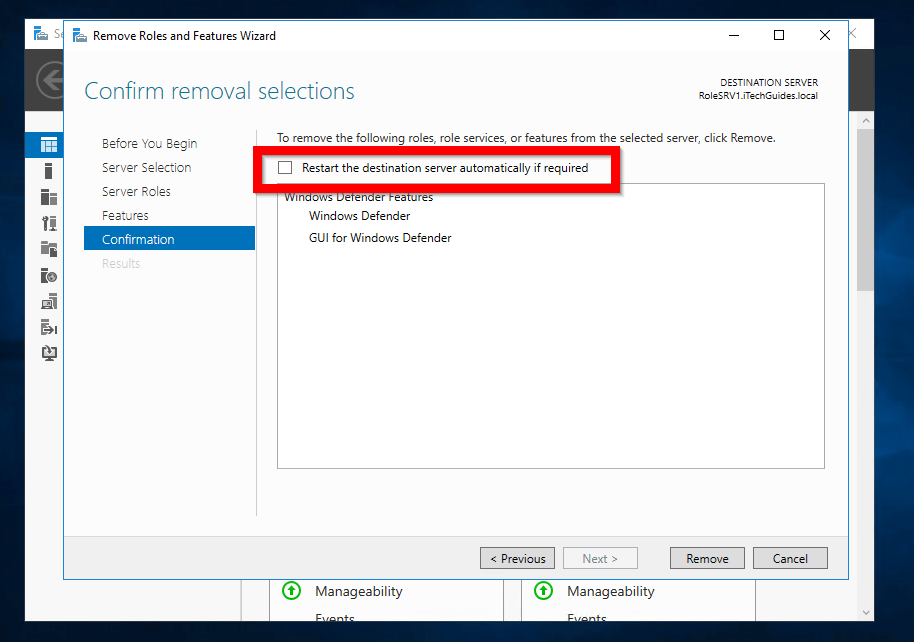The image size is (914, 642).
Task: Open the Dashboard icon in Server Manager sidebar
Action: point(48,145)
